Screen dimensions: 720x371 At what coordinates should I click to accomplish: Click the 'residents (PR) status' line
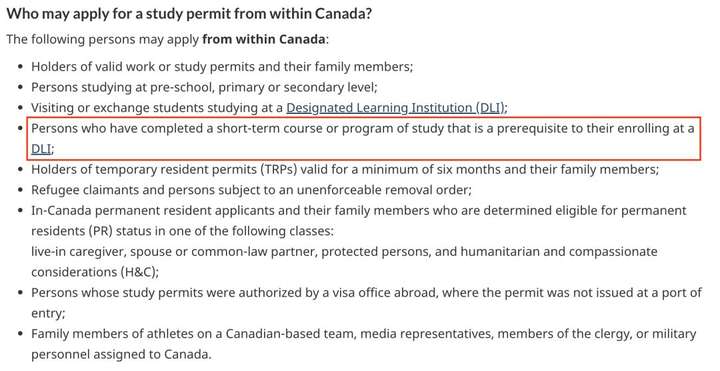point(183,230)
